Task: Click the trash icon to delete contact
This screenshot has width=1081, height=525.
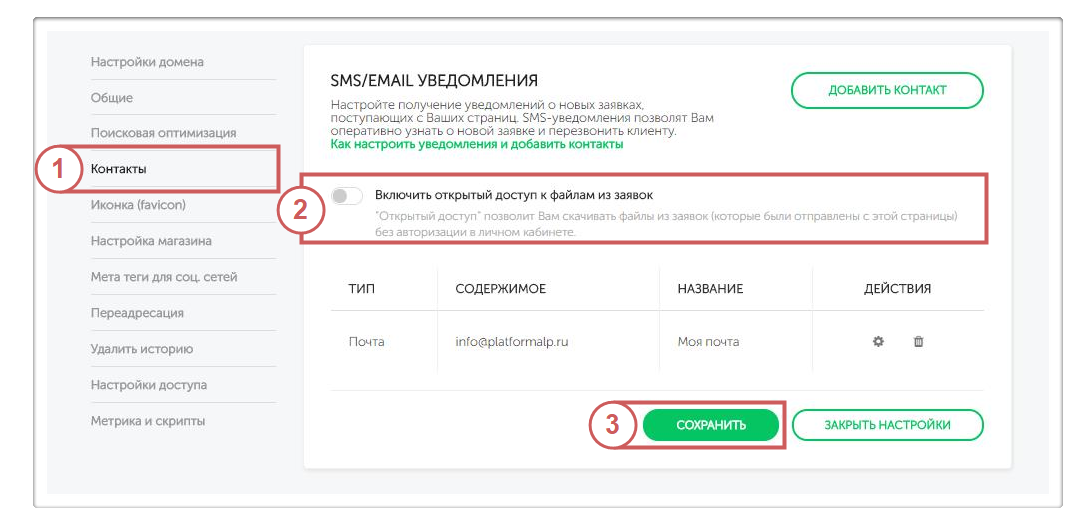Action: coord(918,342)
